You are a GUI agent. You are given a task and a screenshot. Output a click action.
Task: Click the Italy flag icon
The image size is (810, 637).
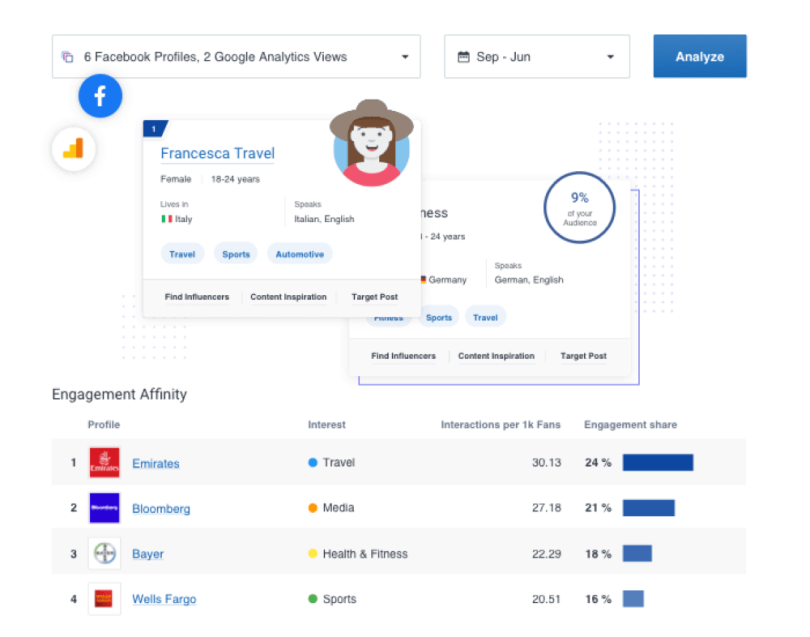click(x=166, y=219)
